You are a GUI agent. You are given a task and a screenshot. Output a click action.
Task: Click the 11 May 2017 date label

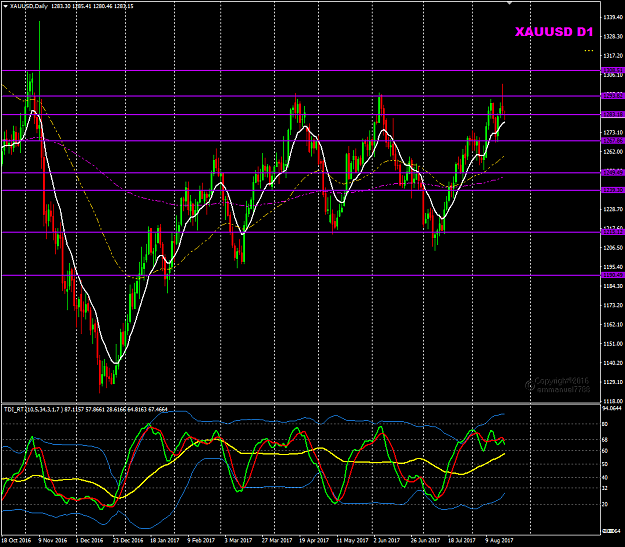click(351, 541)
